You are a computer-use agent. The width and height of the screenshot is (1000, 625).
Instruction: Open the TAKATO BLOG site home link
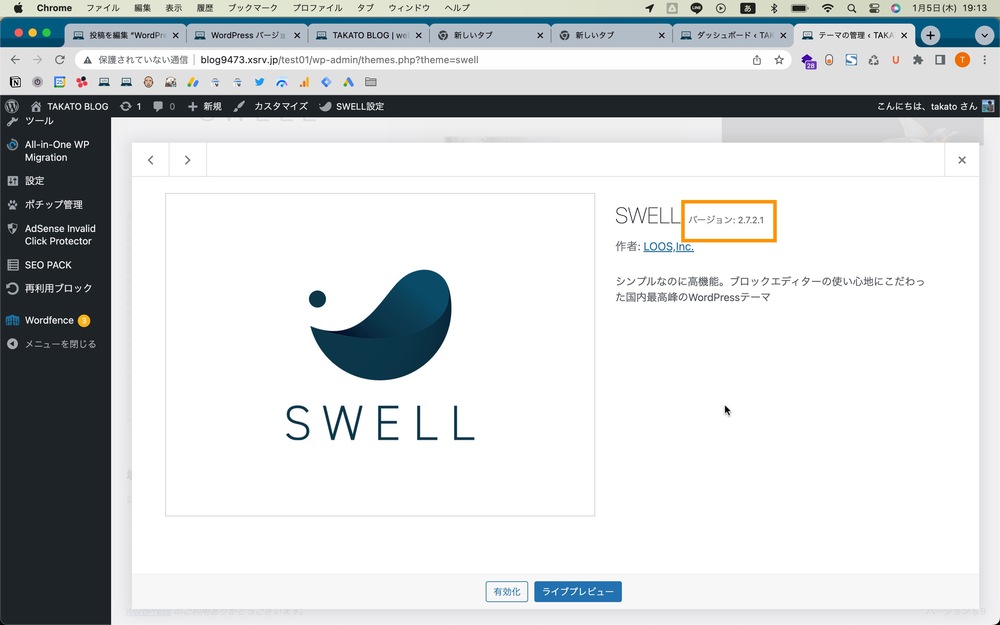(70, 107)
